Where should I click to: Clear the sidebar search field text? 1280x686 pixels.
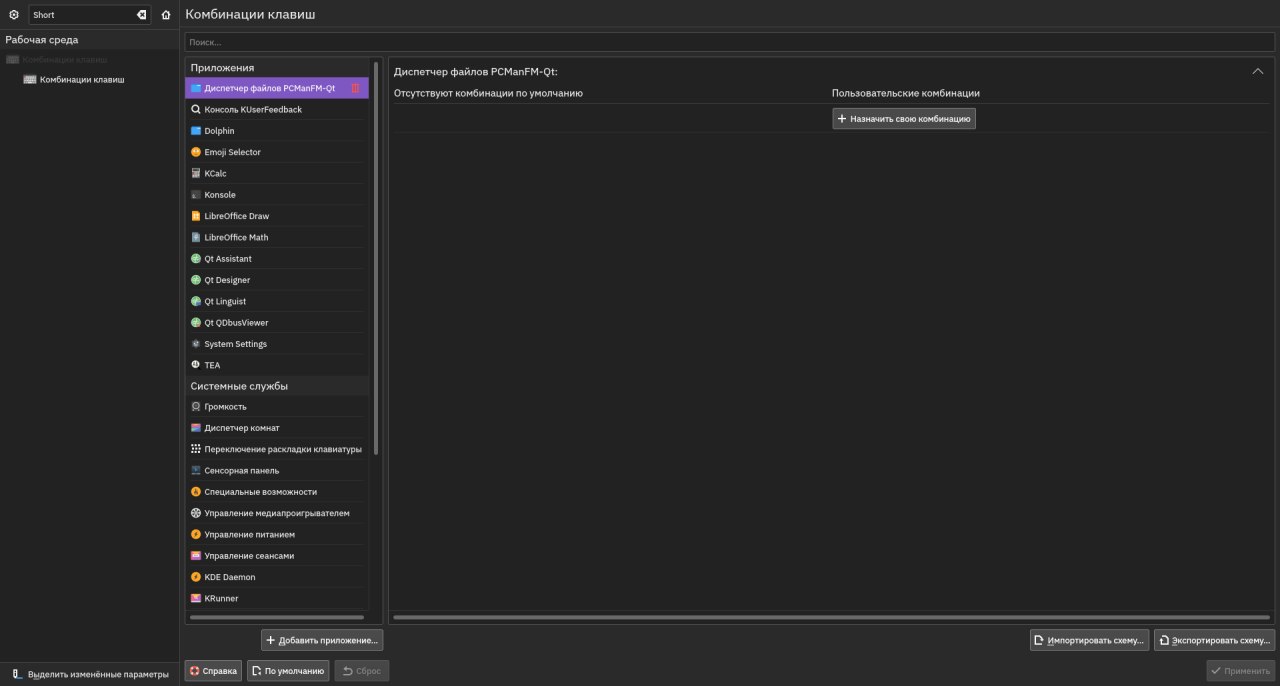point(141,15)
